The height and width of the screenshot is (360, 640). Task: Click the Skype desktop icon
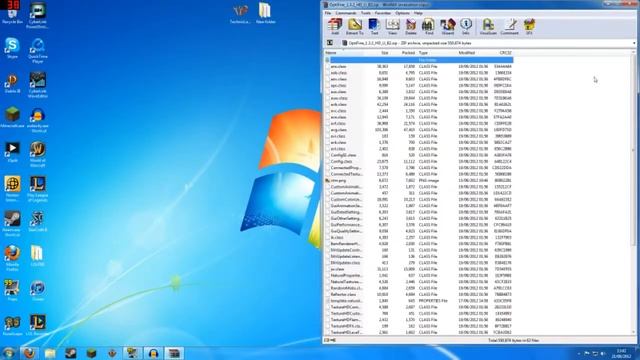[x=12, y=48]
